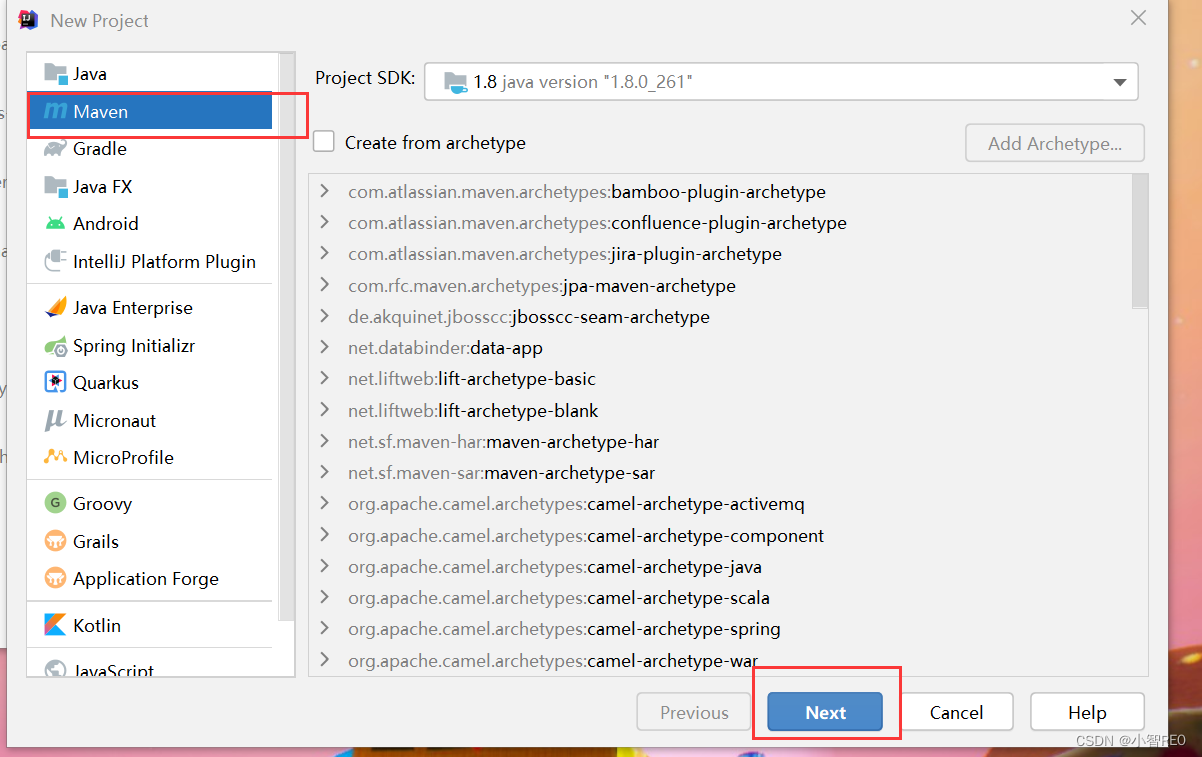The width and height of the screenshot is (1202, 757).
Task: Choose Kotlin project type label
Action: 97,625
